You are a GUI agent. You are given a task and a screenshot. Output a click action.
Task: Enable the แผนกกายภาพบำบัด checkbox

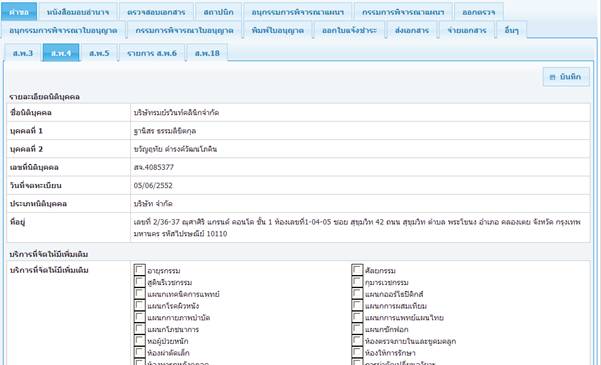point(140,317)
